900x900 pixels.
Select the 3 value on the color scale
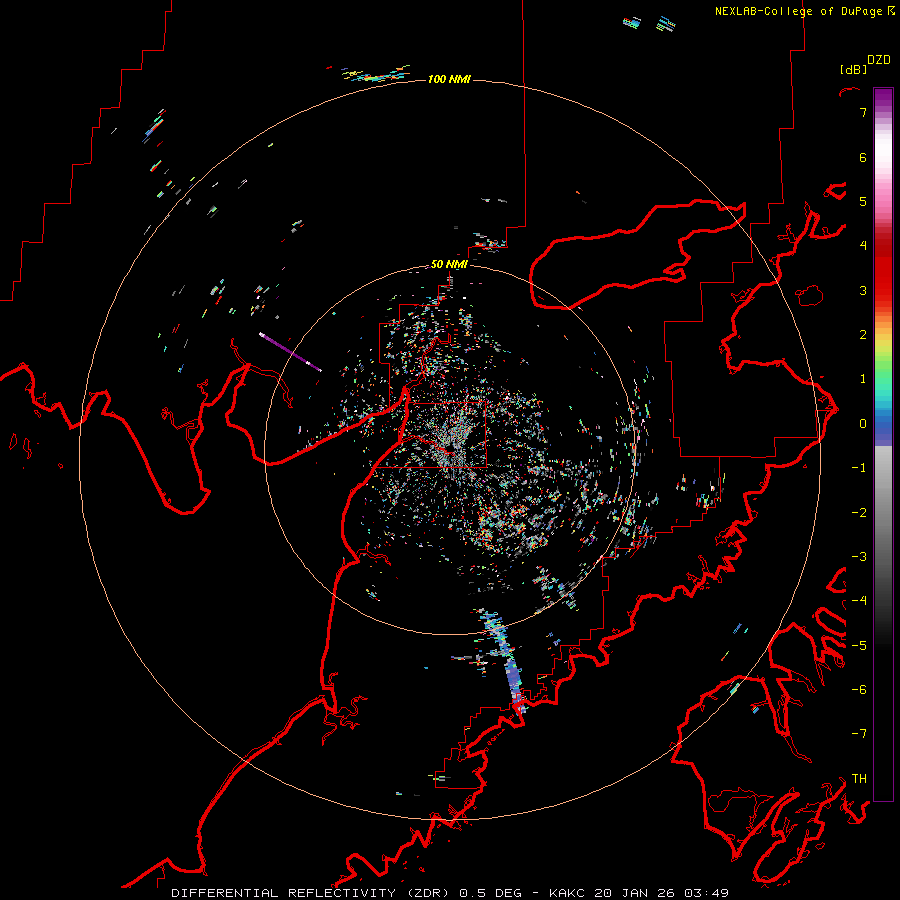pos(863,290)
